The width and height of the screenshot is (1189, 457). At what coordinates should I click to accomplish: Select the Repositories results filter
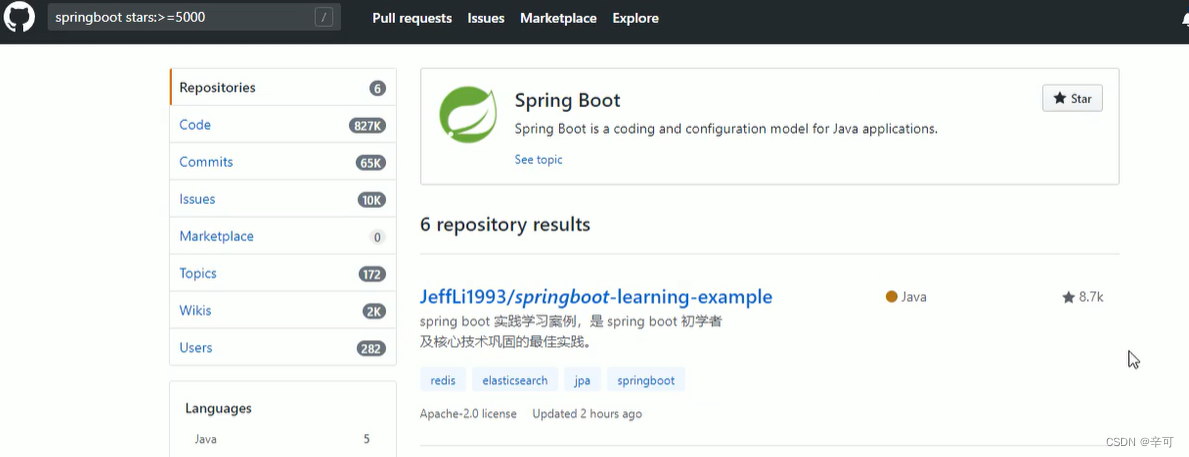point(283,87)
